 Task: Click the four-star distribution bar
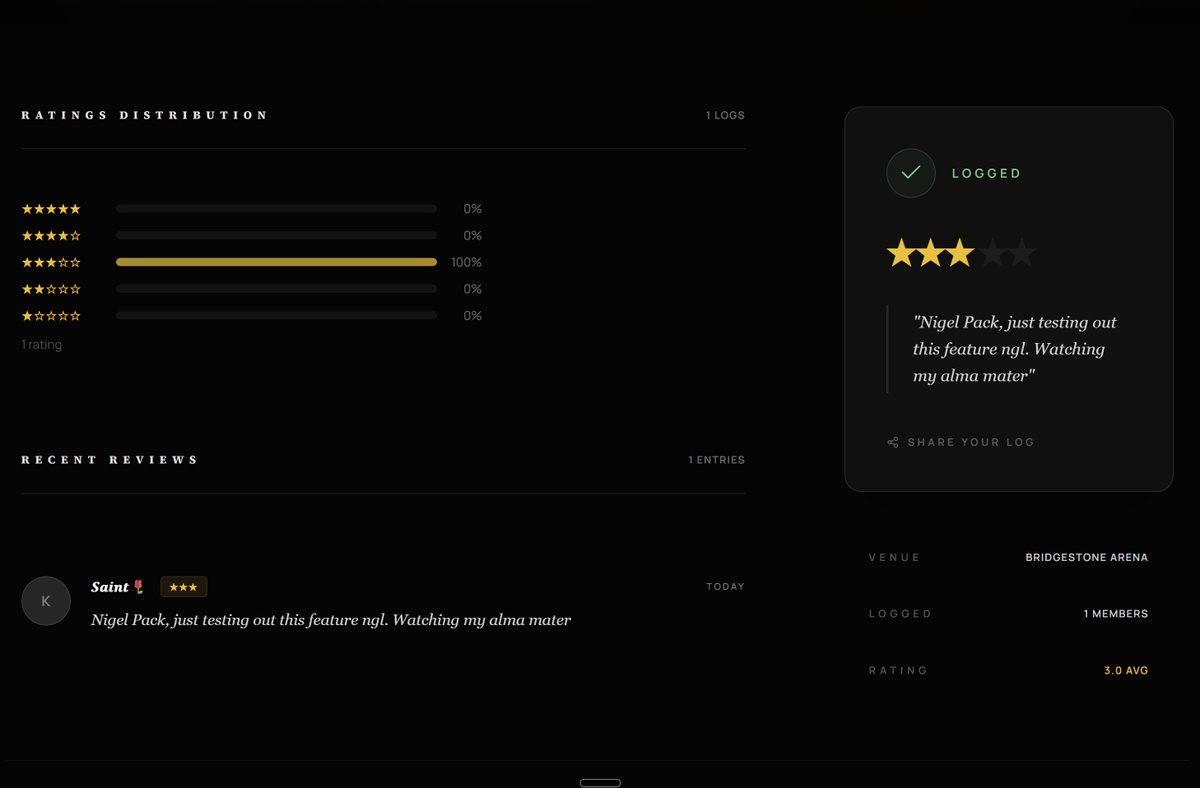tap(276, 236)
